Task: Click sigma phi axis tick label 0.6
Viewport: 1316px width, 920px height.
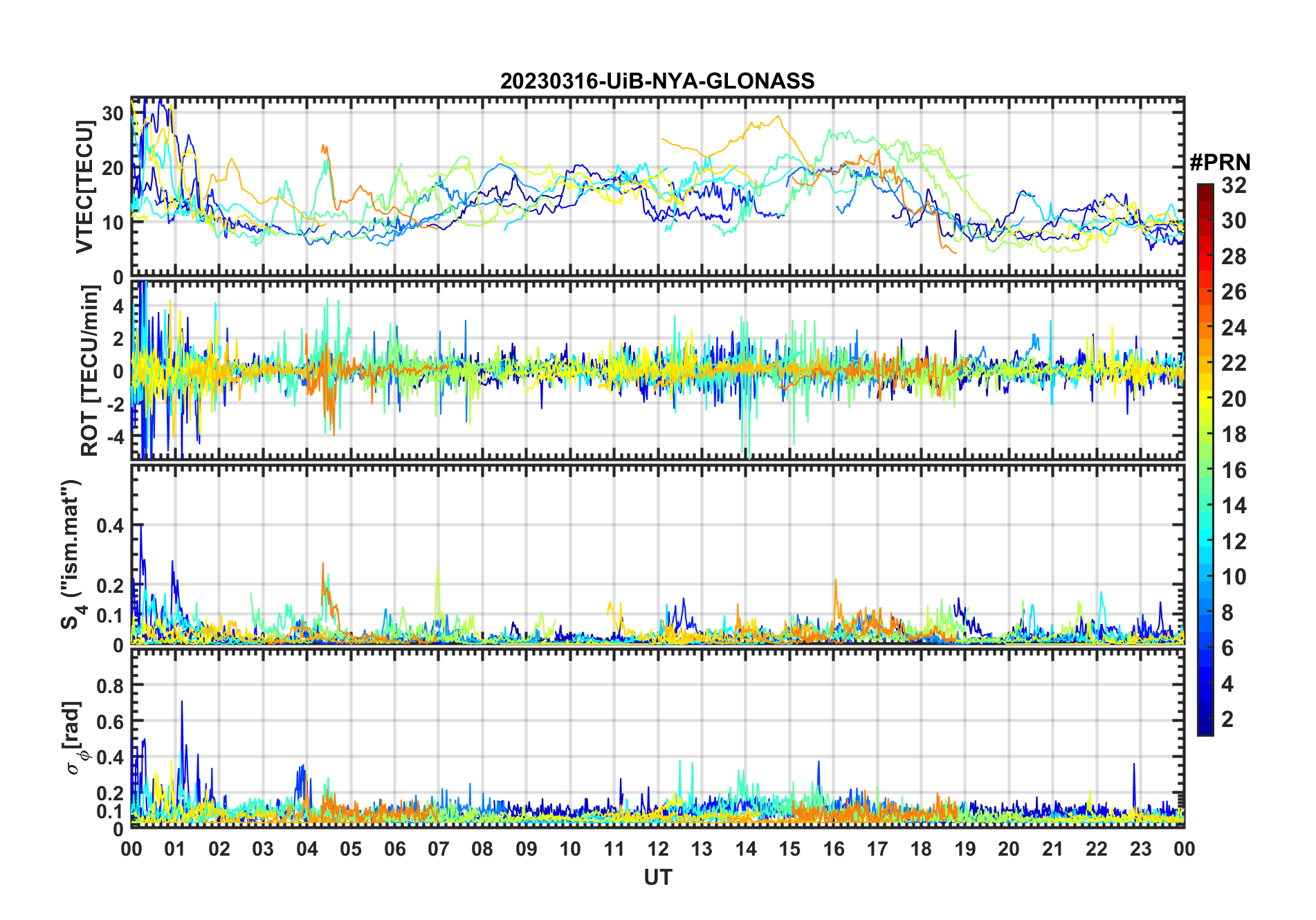Action: pyautogui.click(x=110, y=721)
